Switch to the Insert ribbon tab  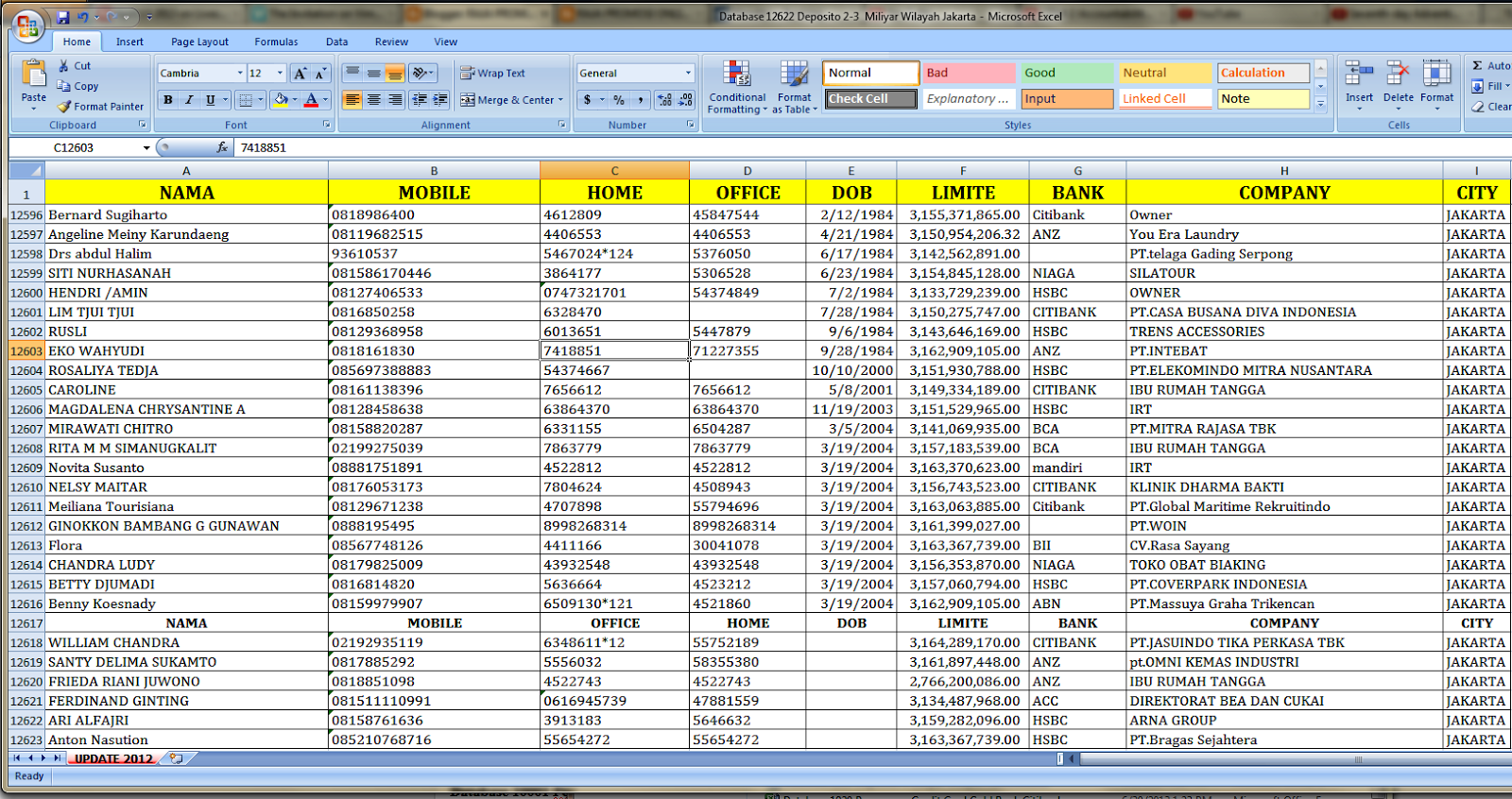pos(129,42)
